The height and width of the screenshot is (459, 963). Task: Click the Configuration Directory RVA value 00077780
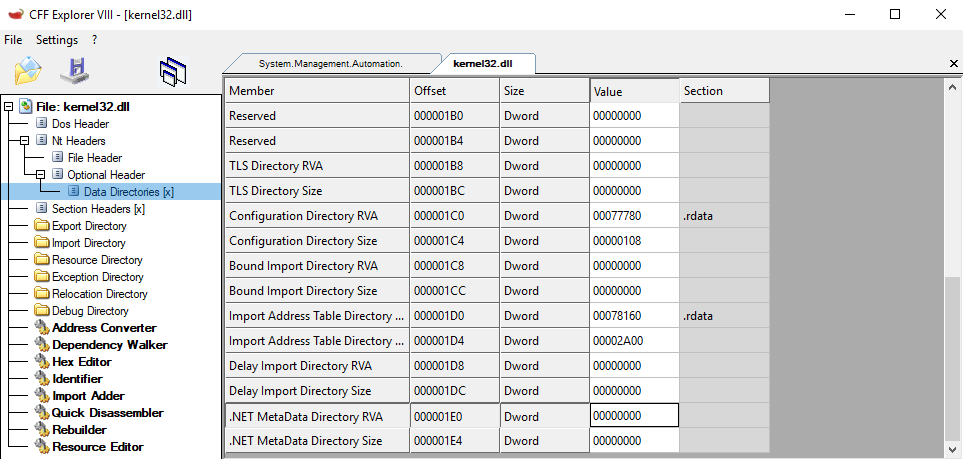634,216
